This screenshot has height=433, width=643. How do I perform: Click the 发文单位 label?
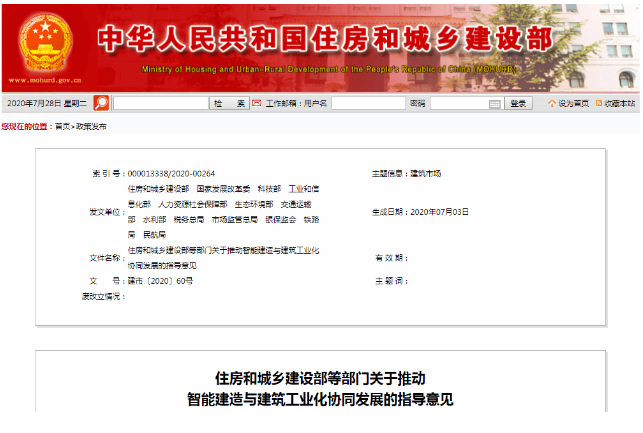107,212
